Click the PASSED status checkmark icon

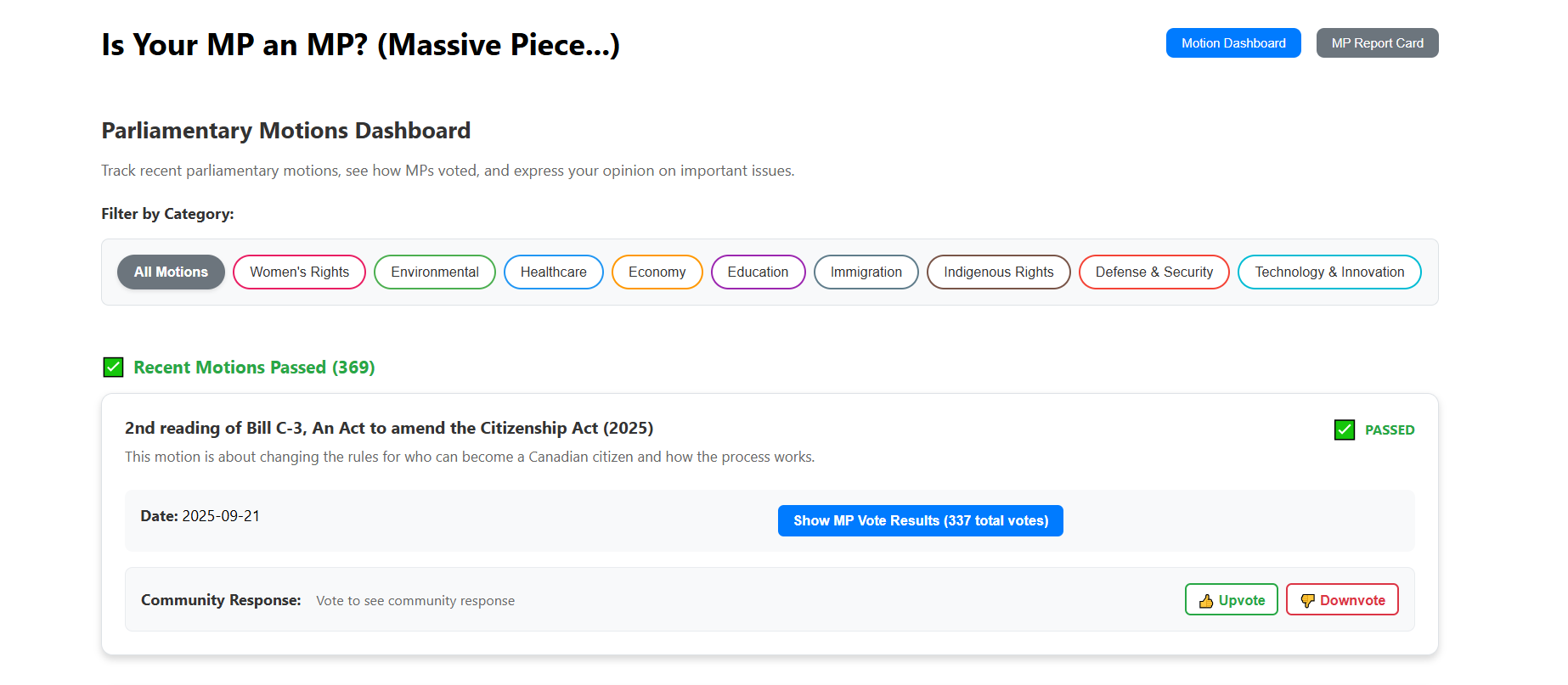pos(1345,430)
